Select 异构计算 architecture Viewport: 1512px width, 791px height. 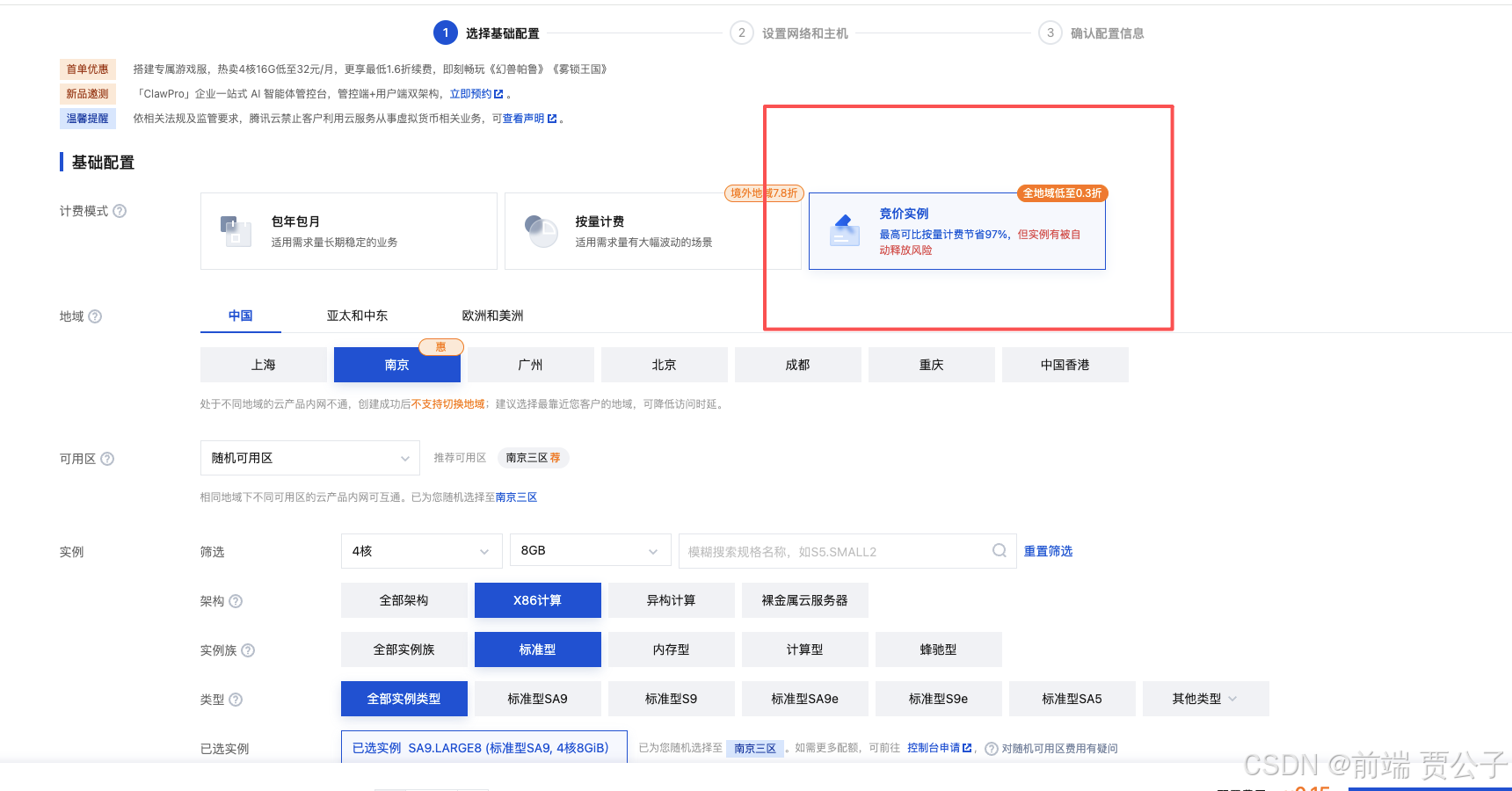672,600
